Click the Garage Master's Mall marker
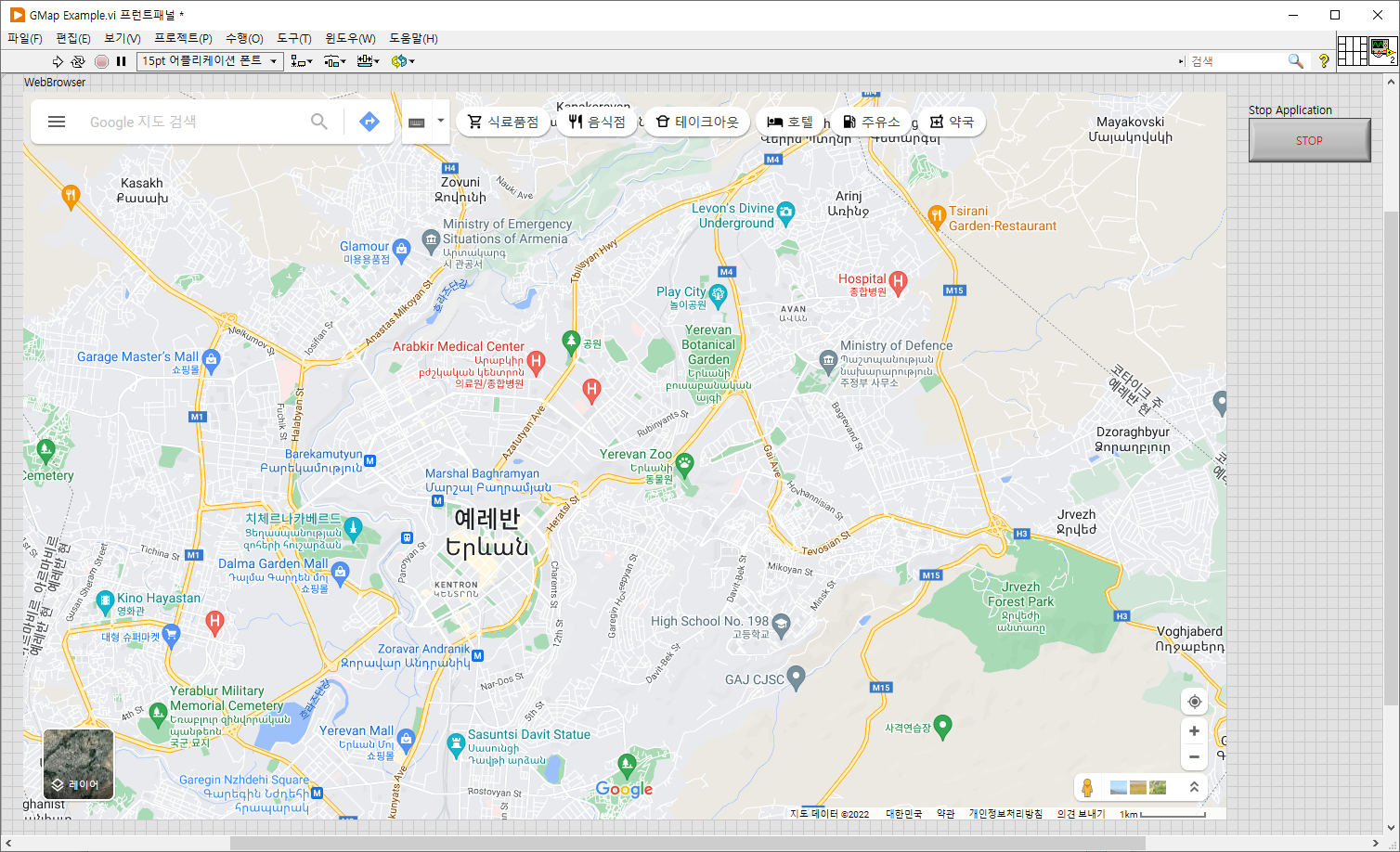1400x852 pixels. click(x=211, y=360)
